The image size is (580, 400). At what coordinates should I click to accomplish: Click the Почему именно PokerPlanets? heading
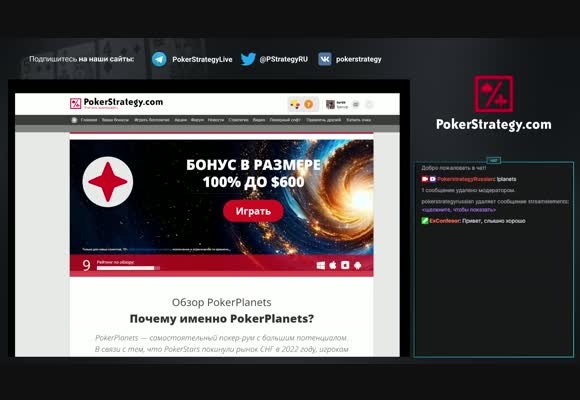pyautogui.click(x=222, y=319)
